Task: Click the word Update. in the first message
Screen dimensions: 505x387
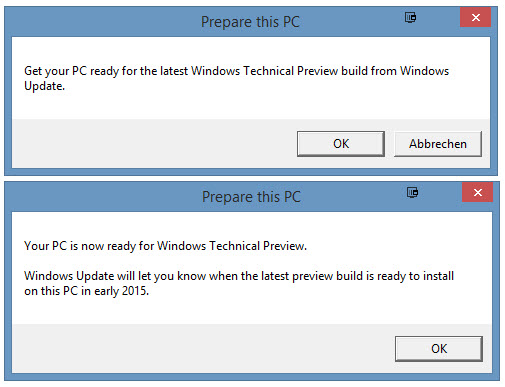Action: (x=44, y=86)
